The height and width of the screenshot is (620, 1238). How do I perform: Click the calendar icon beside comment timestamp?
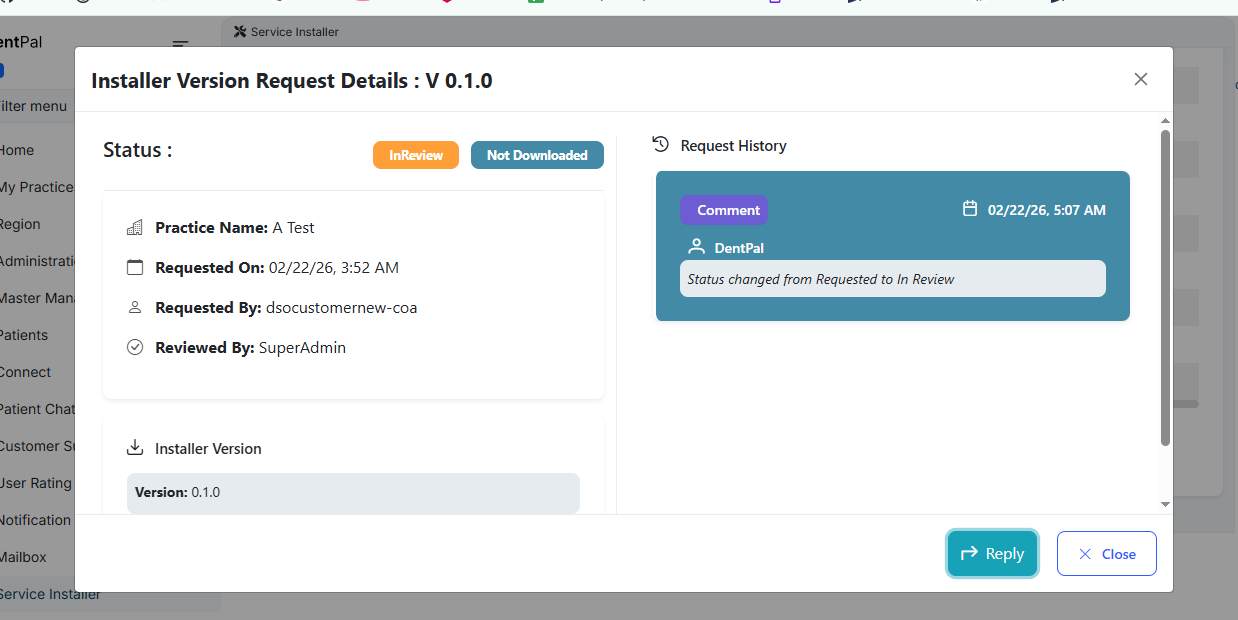pyautogui.click(x=969, y=209)
